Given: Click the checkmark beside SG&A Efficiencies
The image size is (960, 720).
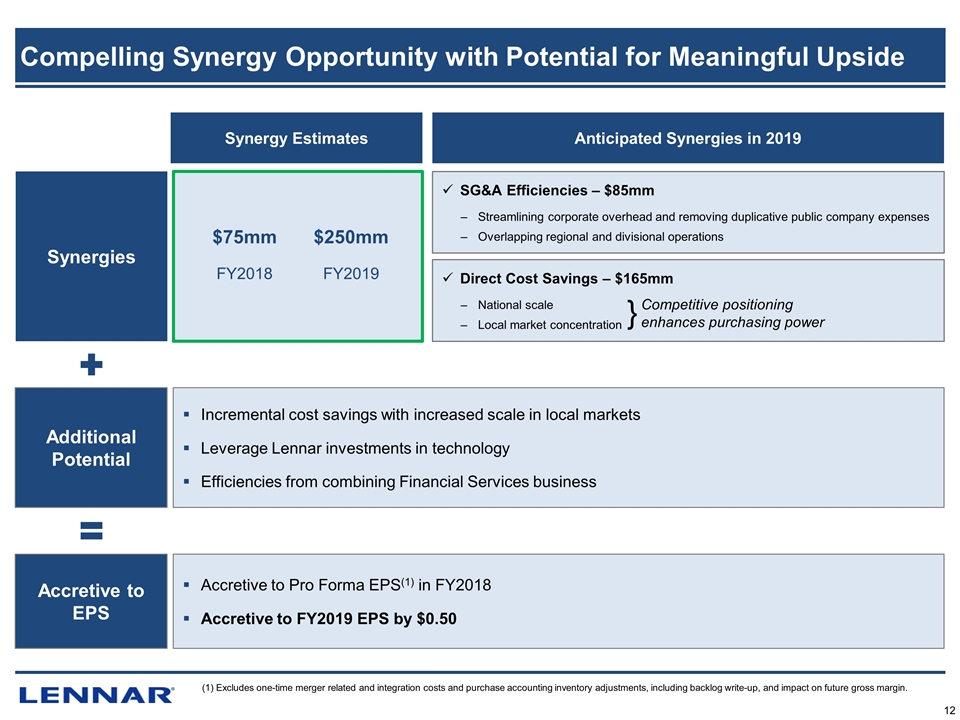Looking at the screenshot, I should (x=447, y=190).
